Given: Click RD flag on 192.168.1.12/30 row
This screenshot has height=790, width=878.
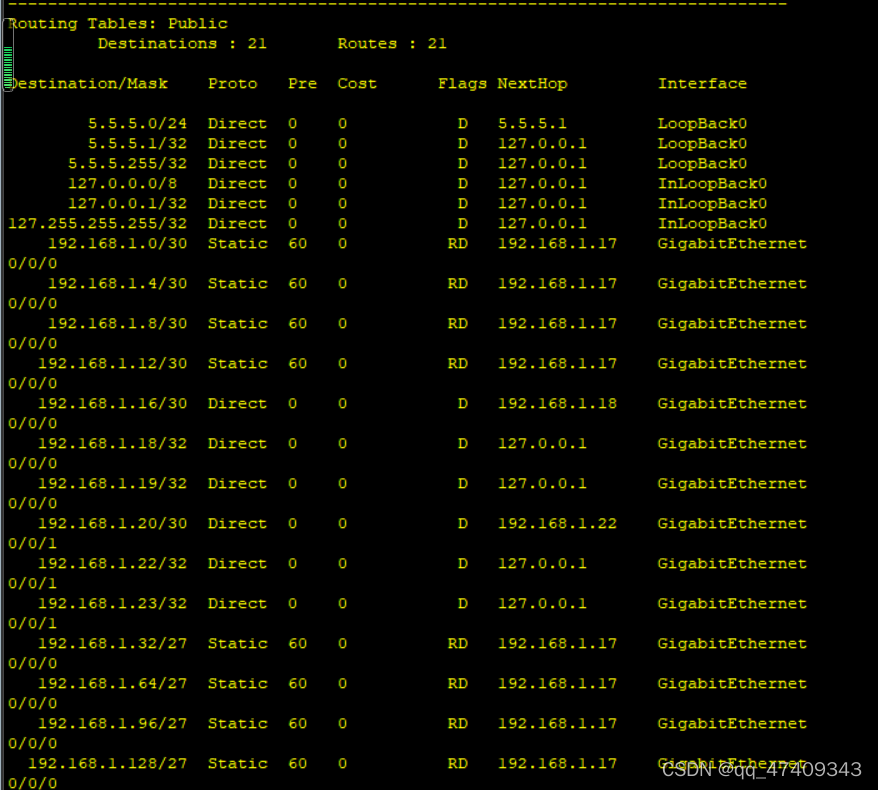Looking at the screenshot, I should click(x=457, y=363).
